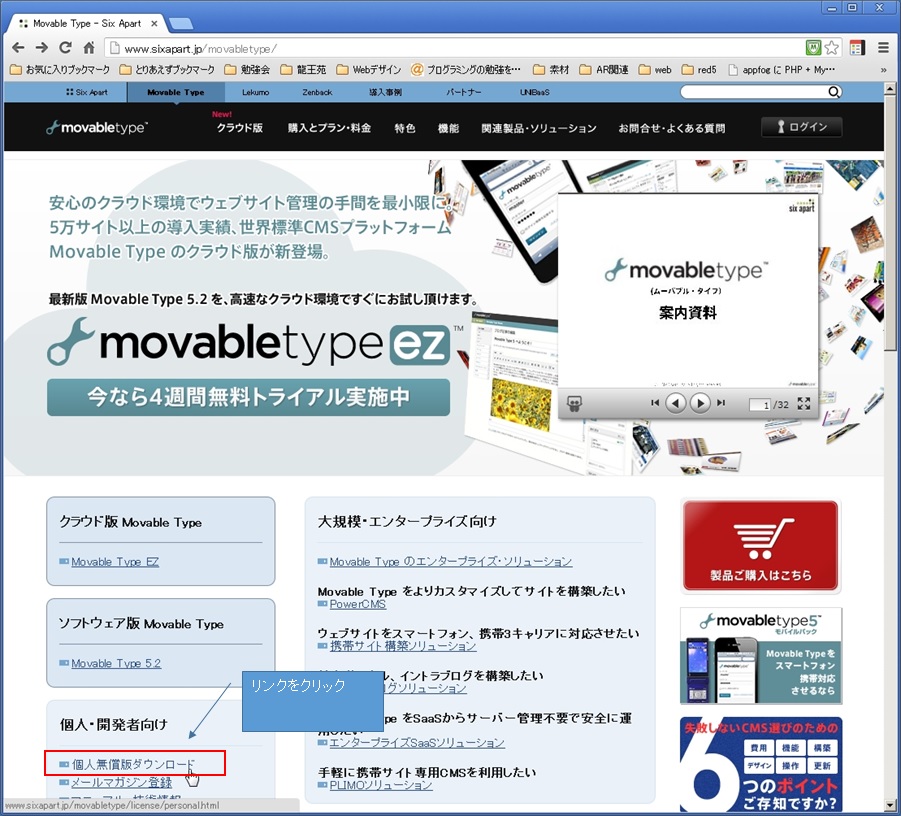Open the Chrome menu hamburger icon
Viewport: 901px width, 816px height.
point(883,48)
